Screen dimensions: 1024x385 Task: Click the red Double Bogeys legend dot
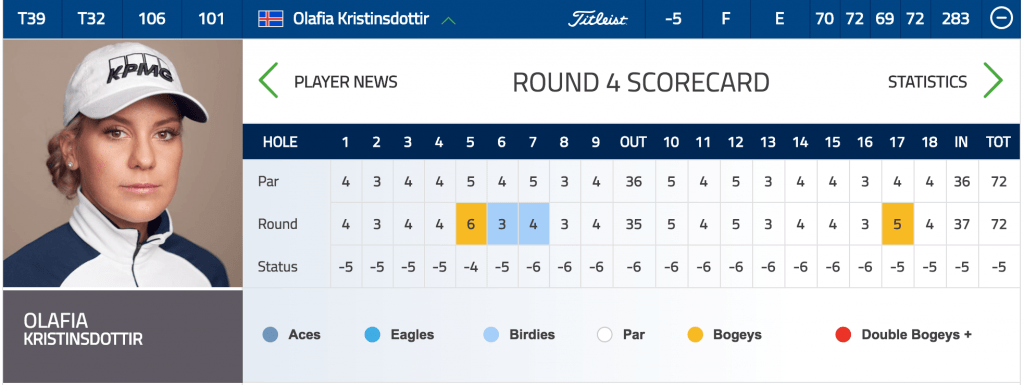(x=843, y=335)
